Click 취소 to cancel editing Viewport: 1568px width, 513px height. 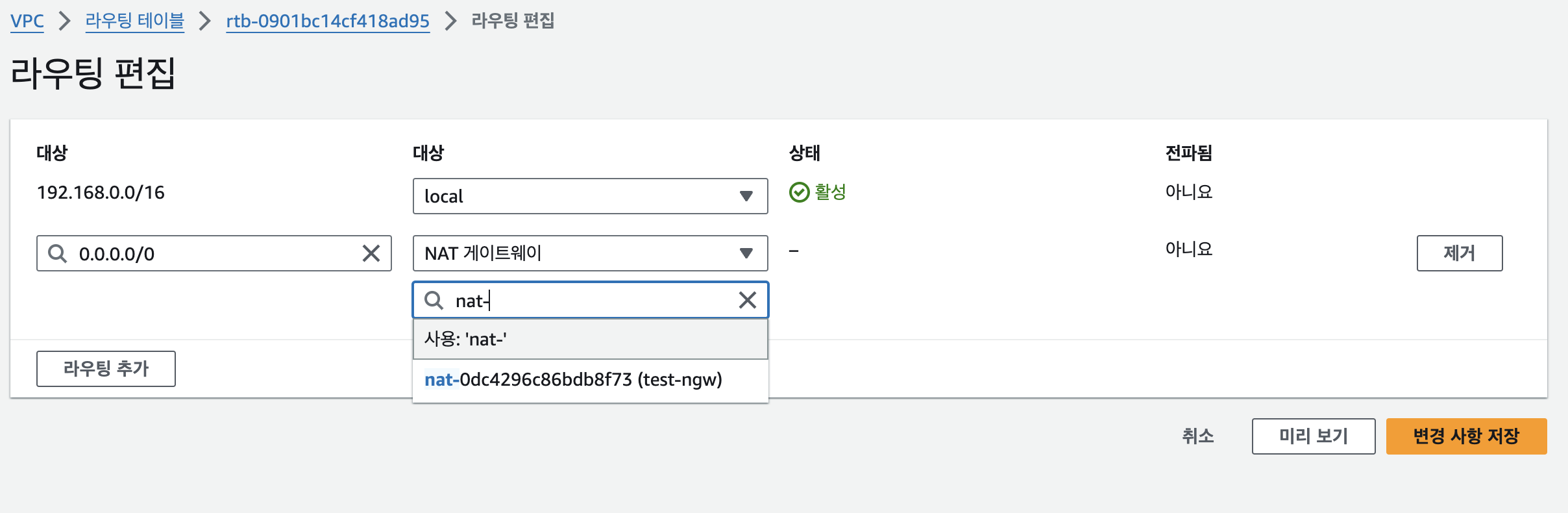[1197, 436]
